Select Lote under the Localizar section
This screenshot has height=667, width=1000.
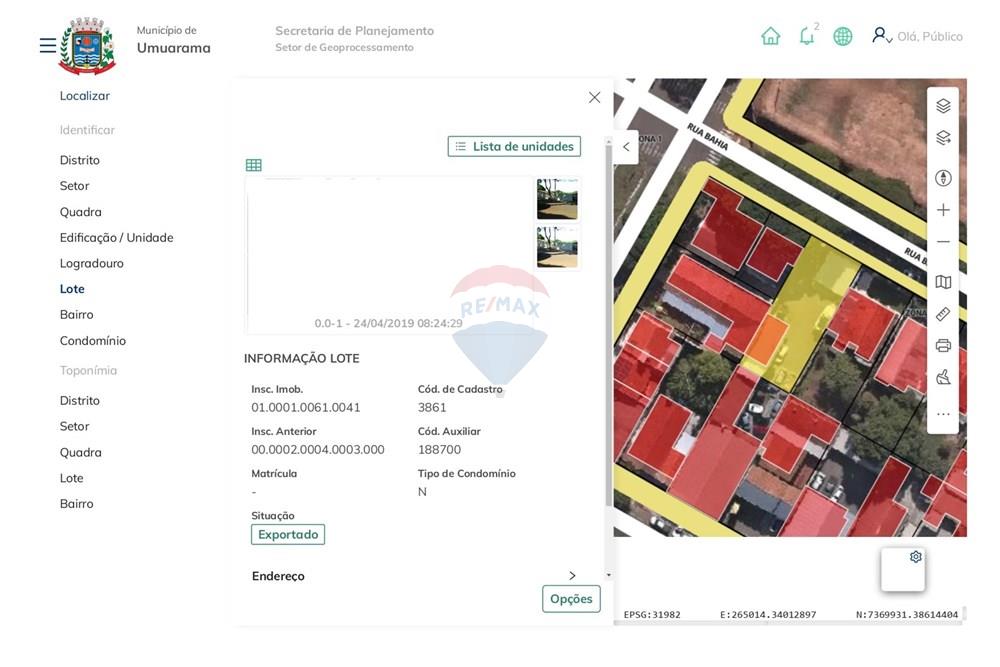click(72, 288)
